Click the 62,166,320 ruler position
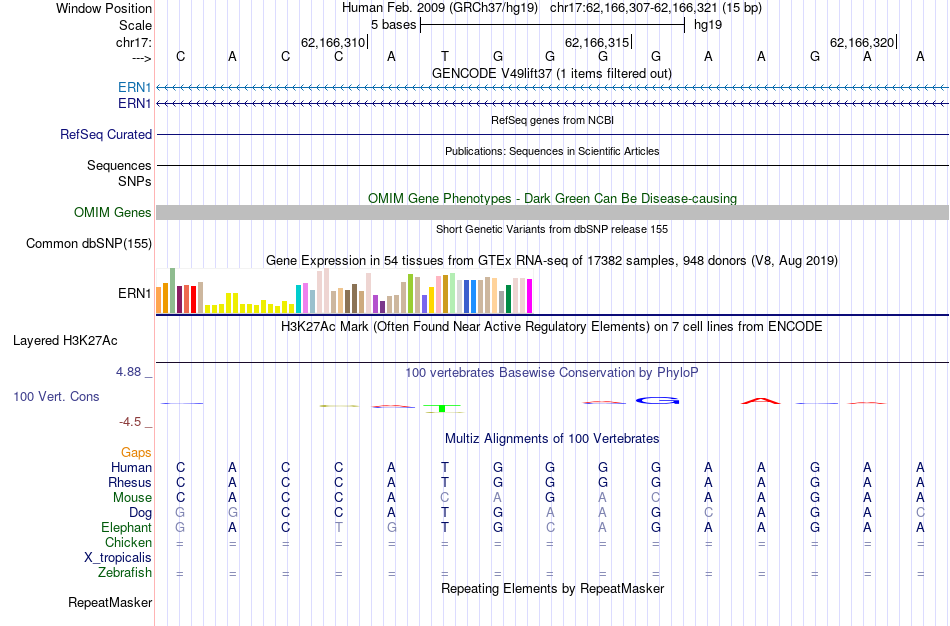 tap(862, 42)
